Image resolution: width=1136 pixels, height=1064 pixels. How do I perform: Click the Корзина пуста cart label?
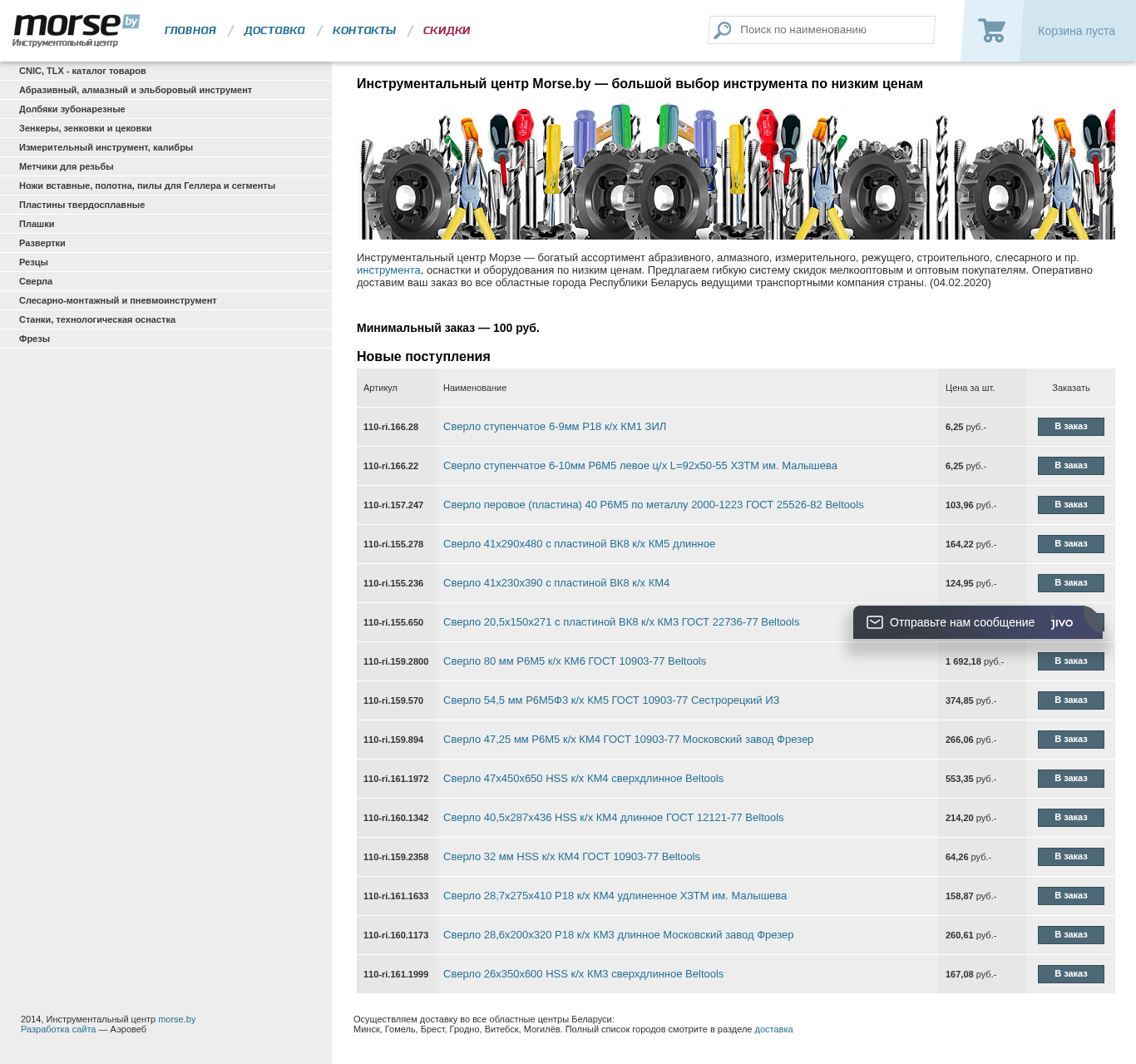click(x=1076, y=31)
